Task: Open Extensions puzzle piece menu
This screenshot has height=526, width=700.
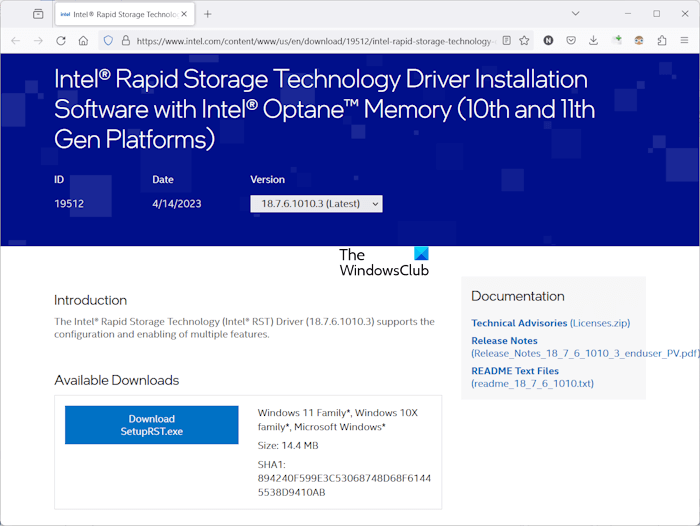Action: pyautogui.click(x=662, y=41)
